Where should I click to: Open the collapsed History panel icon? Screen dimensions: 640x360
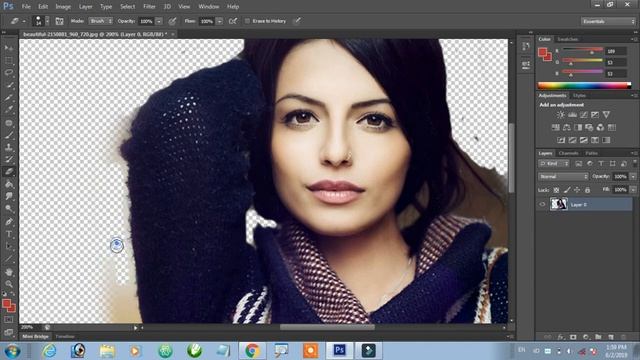click(x=526, y=47)
